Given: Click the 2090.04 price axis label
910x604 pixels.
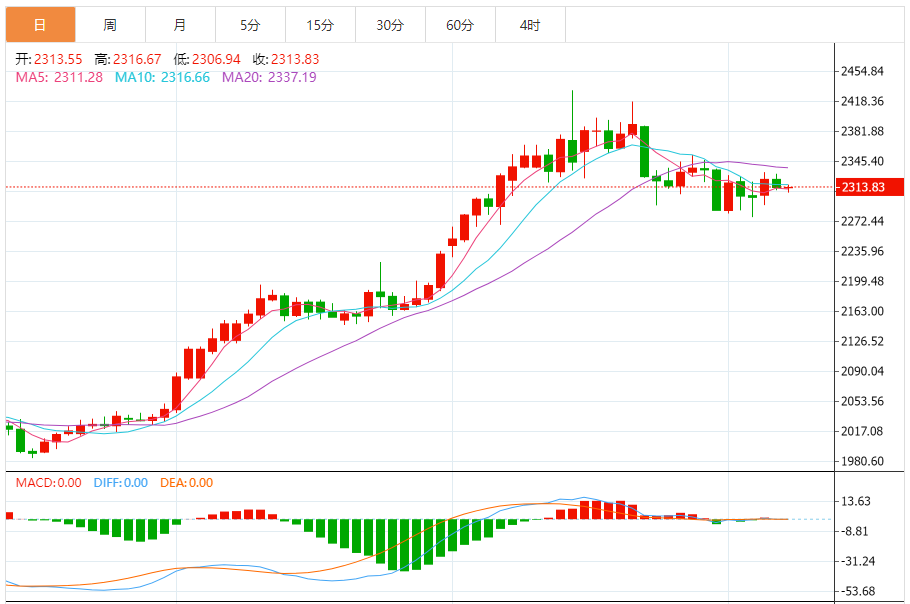Looking at the screenshot, I should (x=862, y=371).
